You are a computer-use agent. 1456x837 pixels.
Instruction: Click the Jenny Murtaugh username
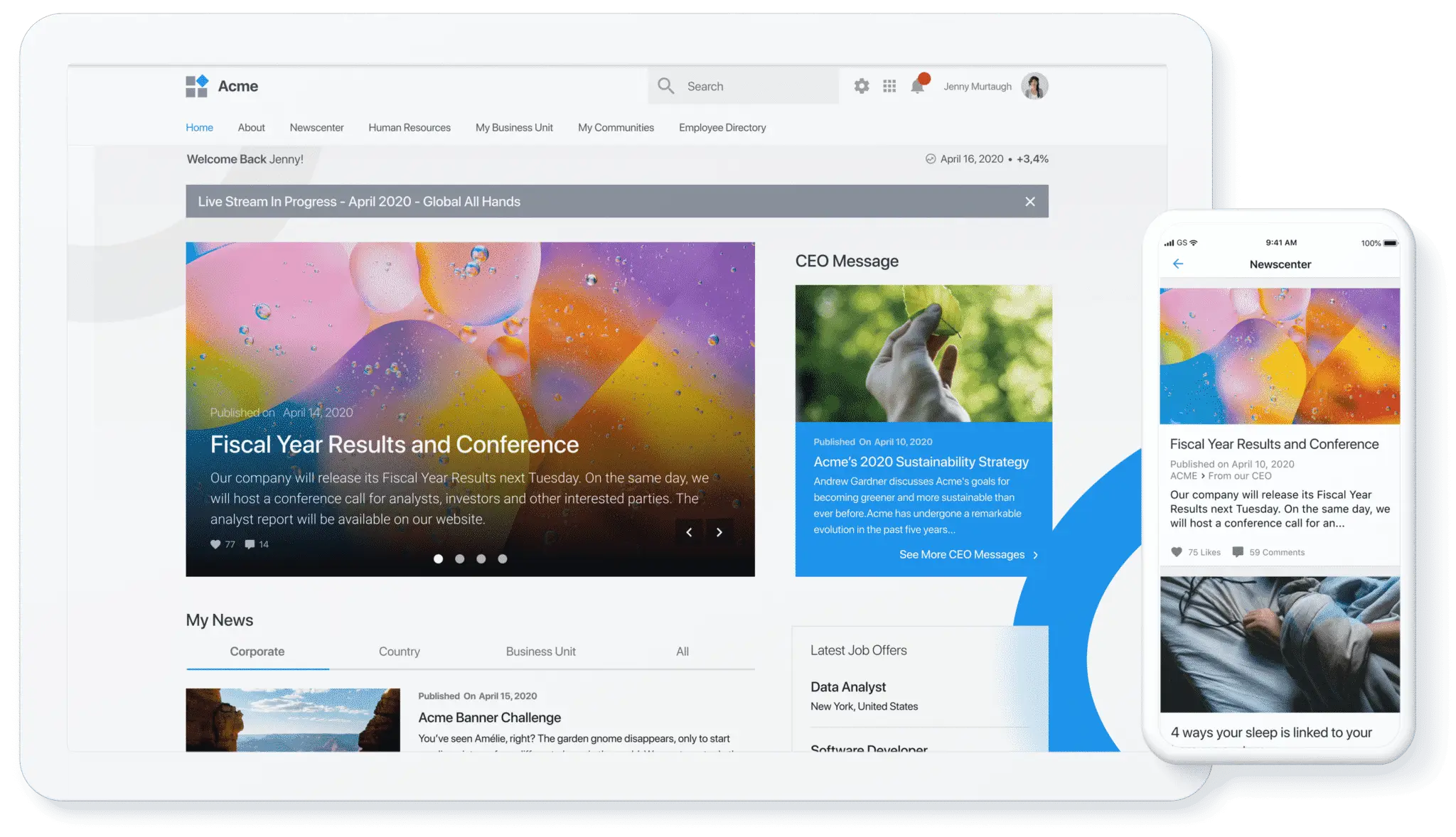[x=978, y=87]
